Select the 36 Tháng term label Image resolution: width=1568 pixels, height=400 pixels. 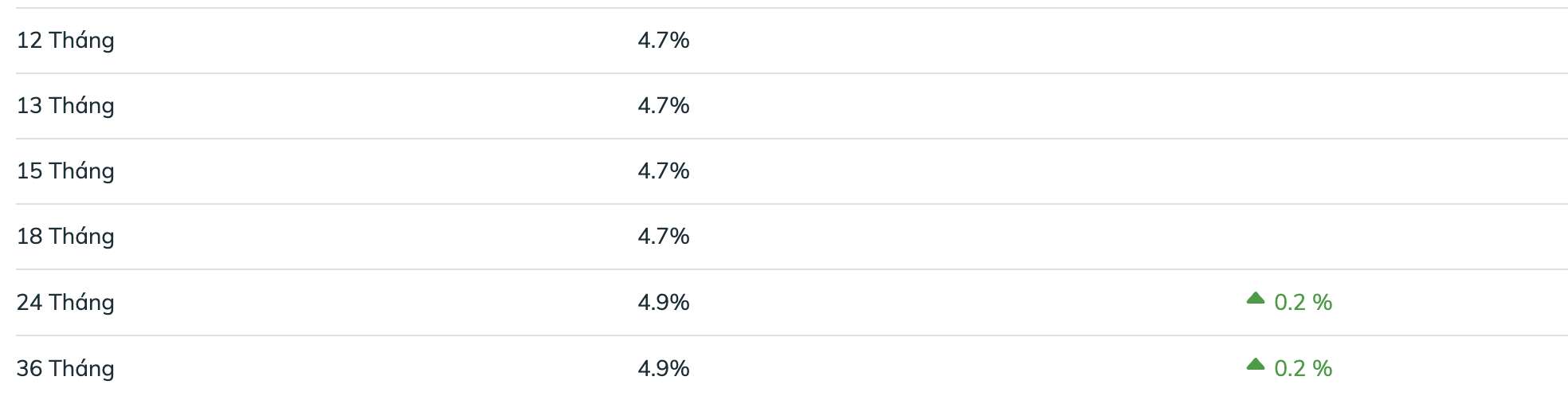point(65,369)
